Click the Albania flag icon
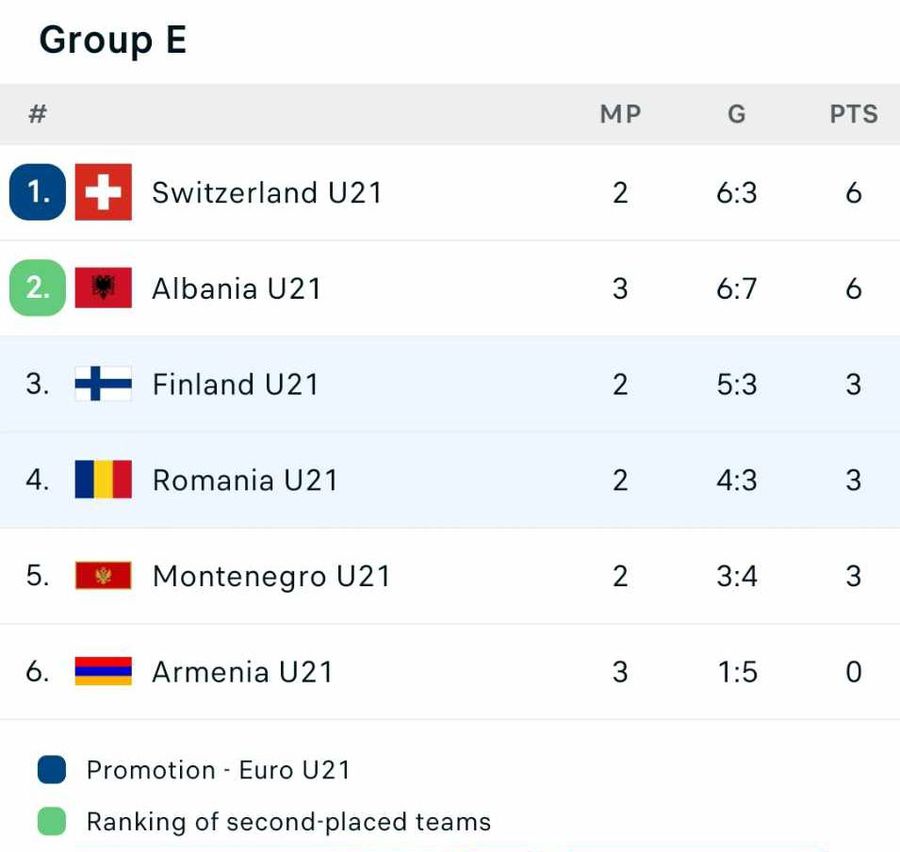Viewport: 900px width, 852px height. pos(101,288)
